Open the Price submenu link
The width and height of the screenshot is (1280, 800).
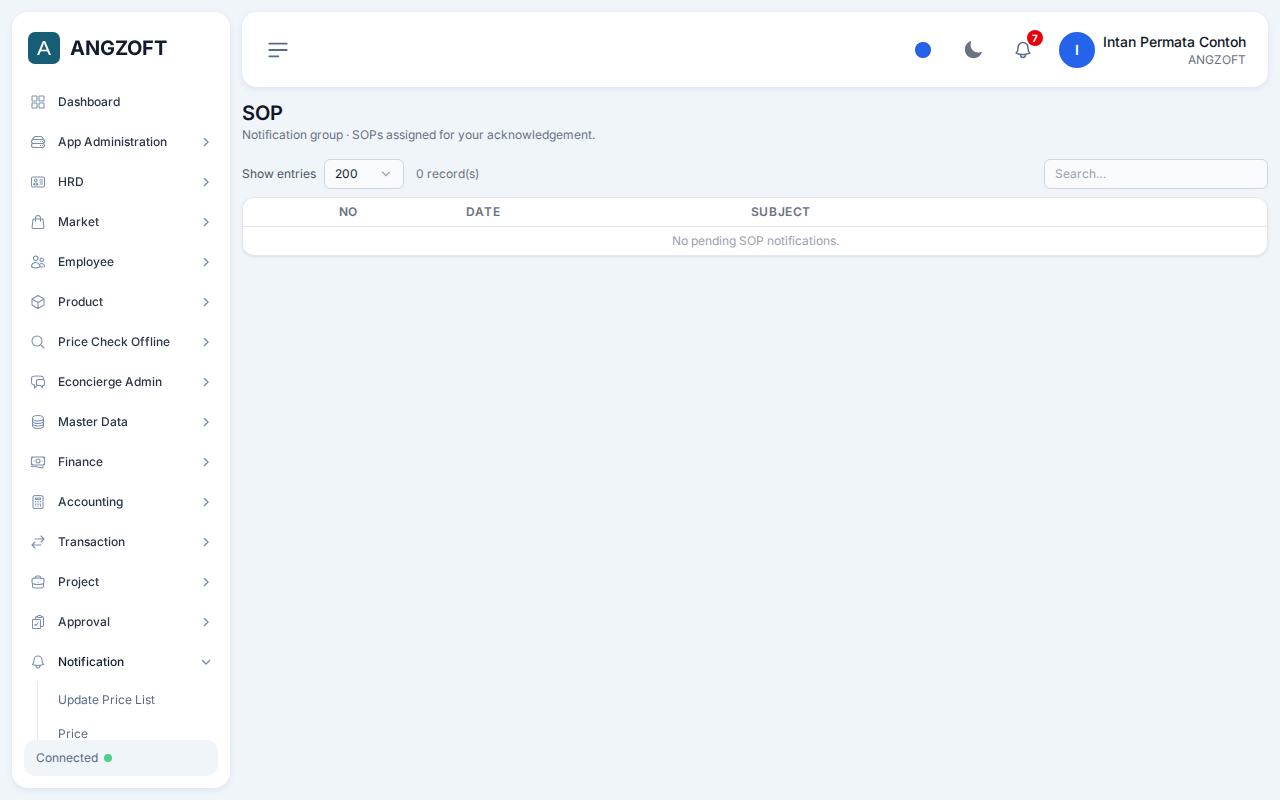point(73,734)
